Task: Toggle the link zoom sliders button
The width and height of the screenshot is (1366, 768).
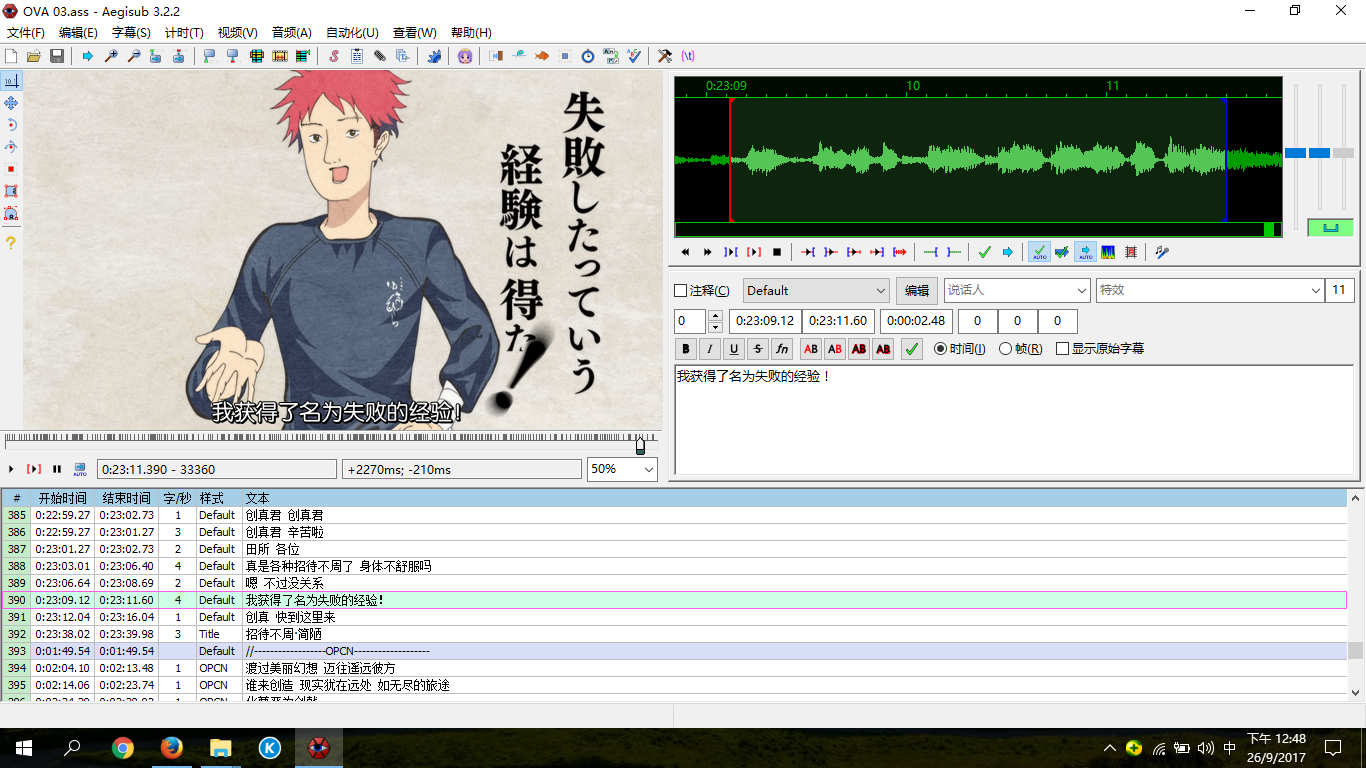Action: pyautogui.click(x=1330, y=228)
